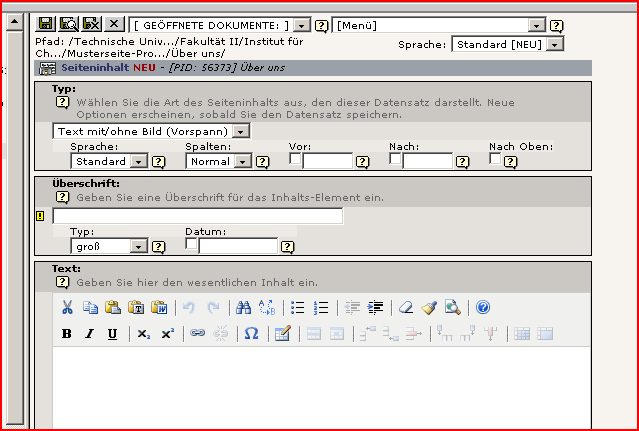Insert a numbered list

pyautogui.click(x=321, y=308)
